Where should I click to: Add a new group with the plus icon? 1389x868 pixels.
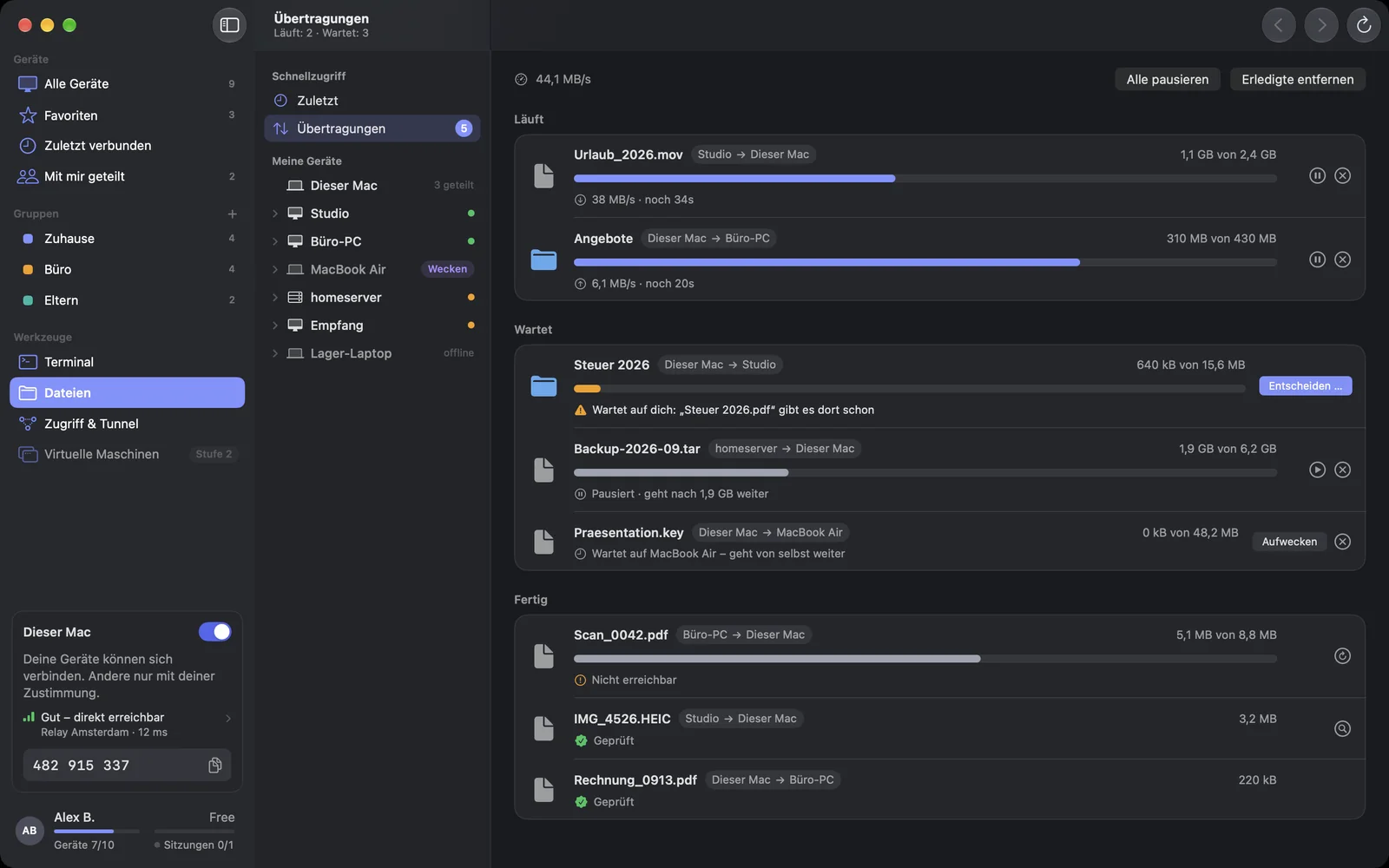pos(232,214)
